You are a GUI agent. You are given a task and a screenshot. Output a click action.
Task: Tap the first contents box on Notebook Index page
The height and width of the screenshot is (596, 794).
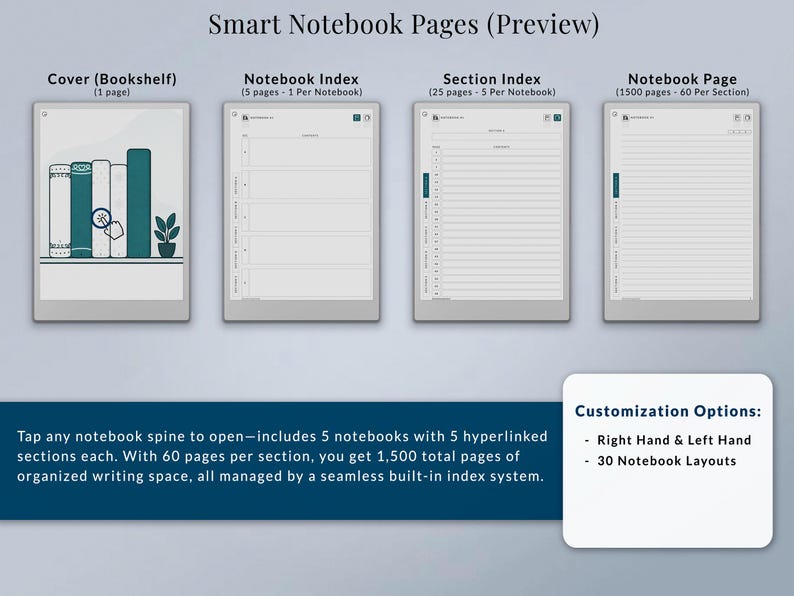click(x=309, y=152)
